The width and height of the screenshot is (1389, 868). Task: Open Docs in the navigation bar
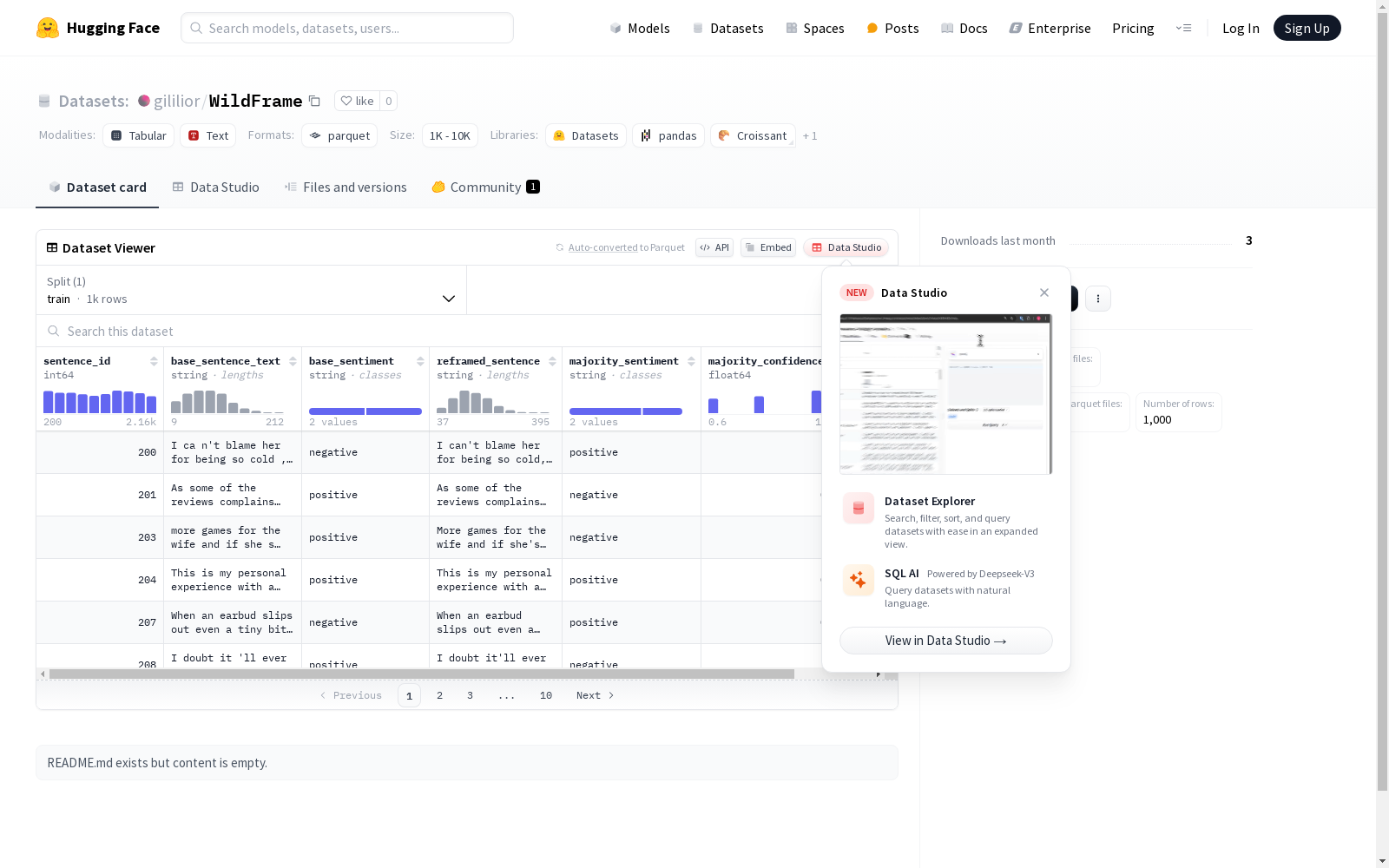(x=964, y=28)
